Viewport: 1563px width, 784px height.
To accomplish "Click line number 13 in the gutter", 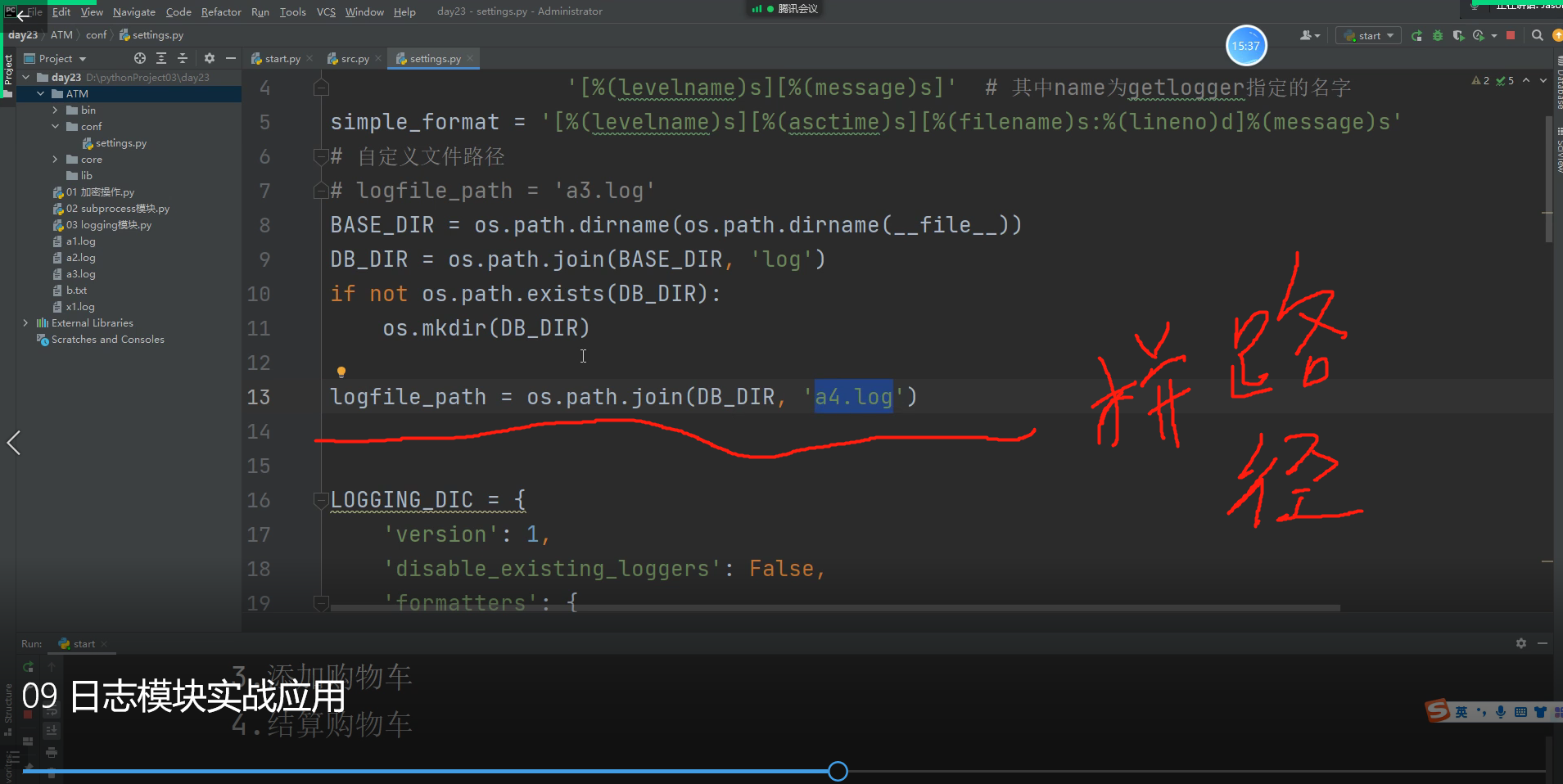I will pos(259,397).
